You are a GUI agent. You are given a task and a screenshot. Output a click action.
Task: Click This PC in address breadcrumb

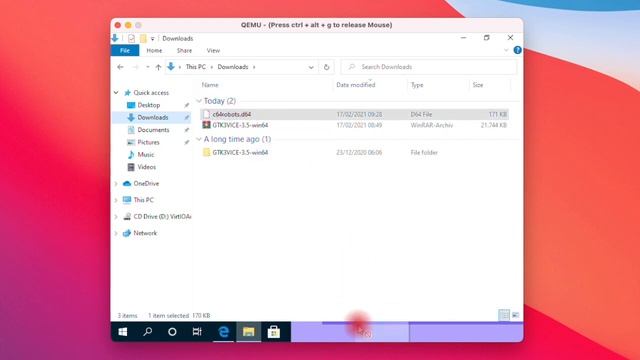[x=196, y=67]
